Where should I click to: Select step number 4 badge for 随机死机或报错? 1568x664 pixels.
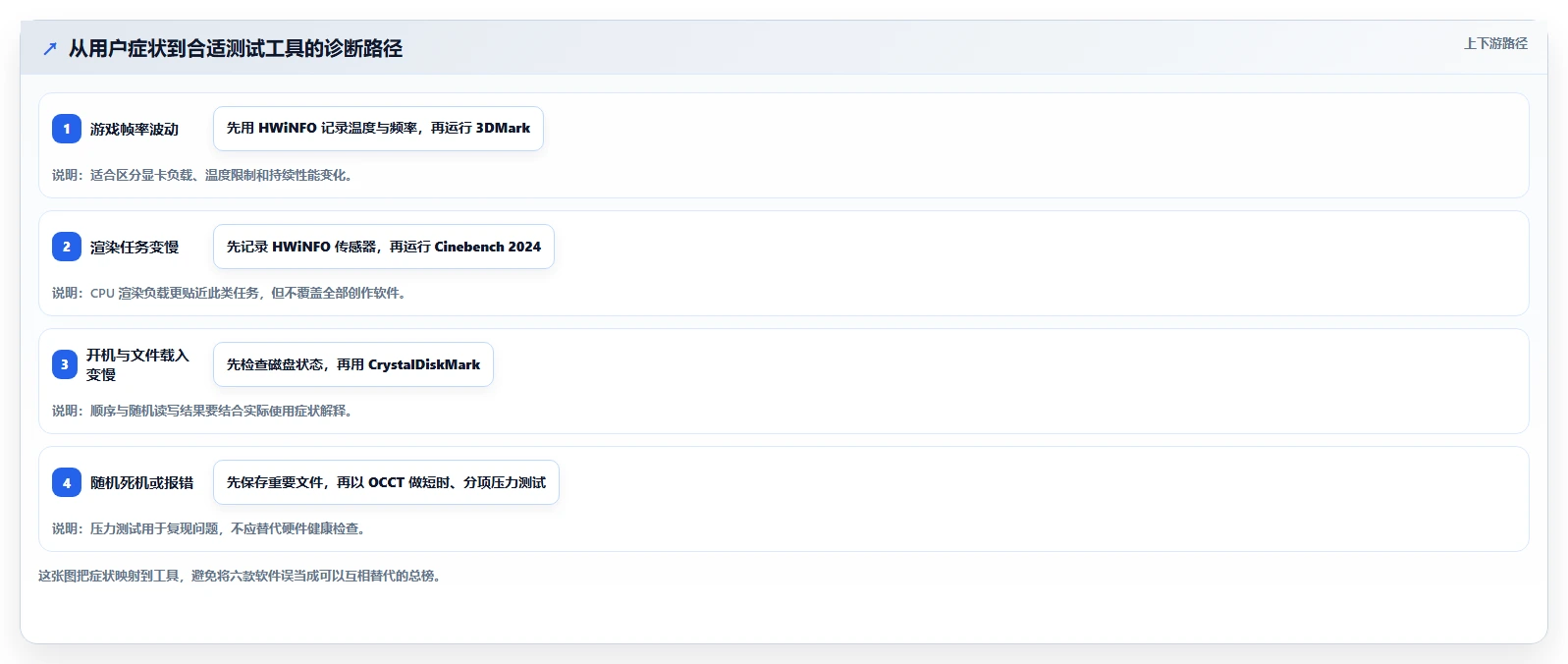(x=67, y=482)
